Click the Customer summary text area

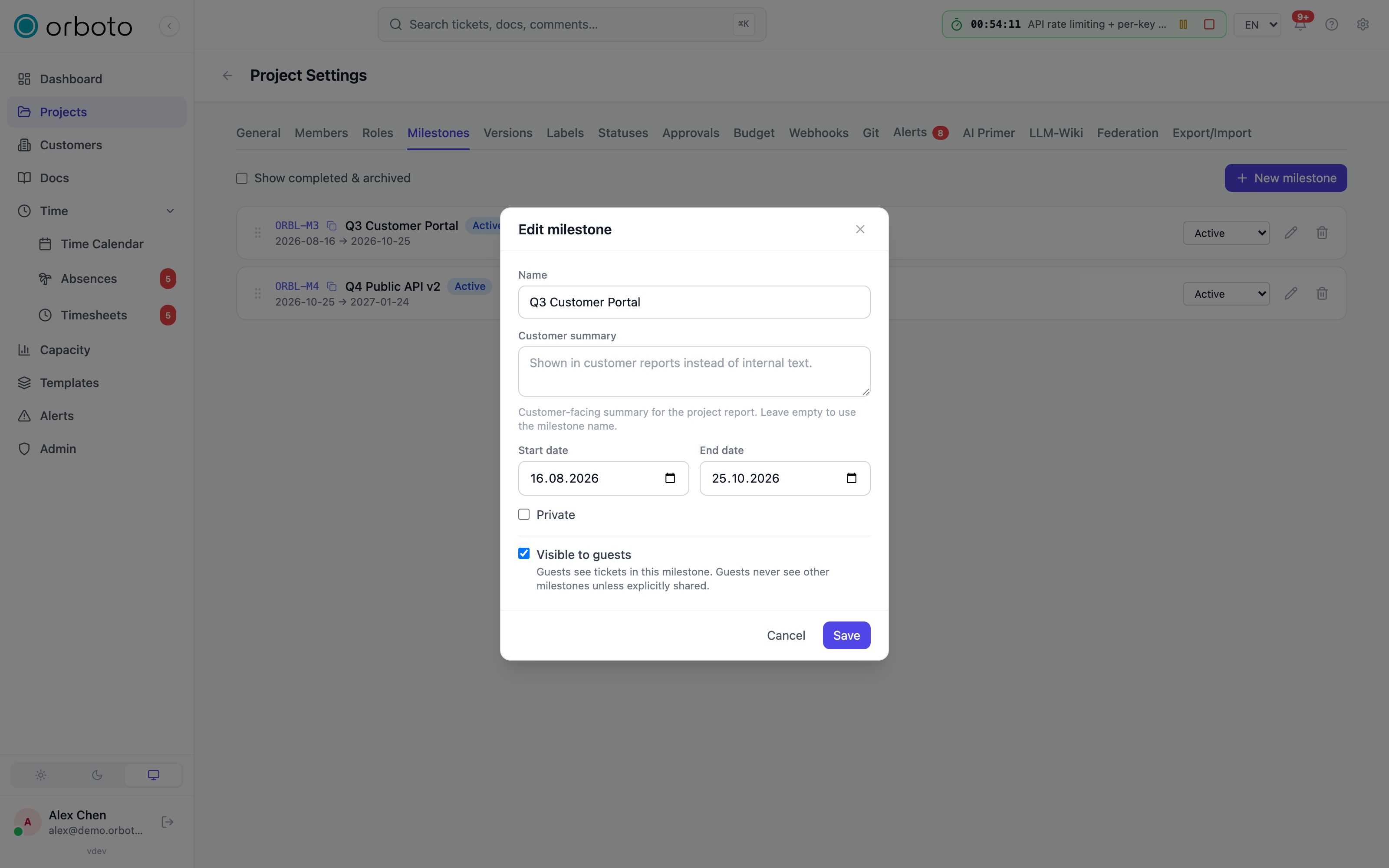click(694, 372)
